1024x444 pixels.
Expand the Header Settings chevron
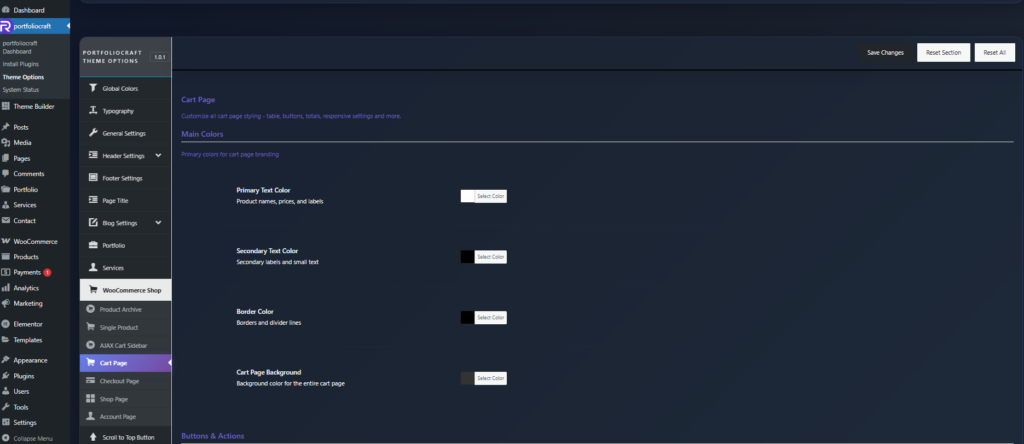click(x=158, y=156)
